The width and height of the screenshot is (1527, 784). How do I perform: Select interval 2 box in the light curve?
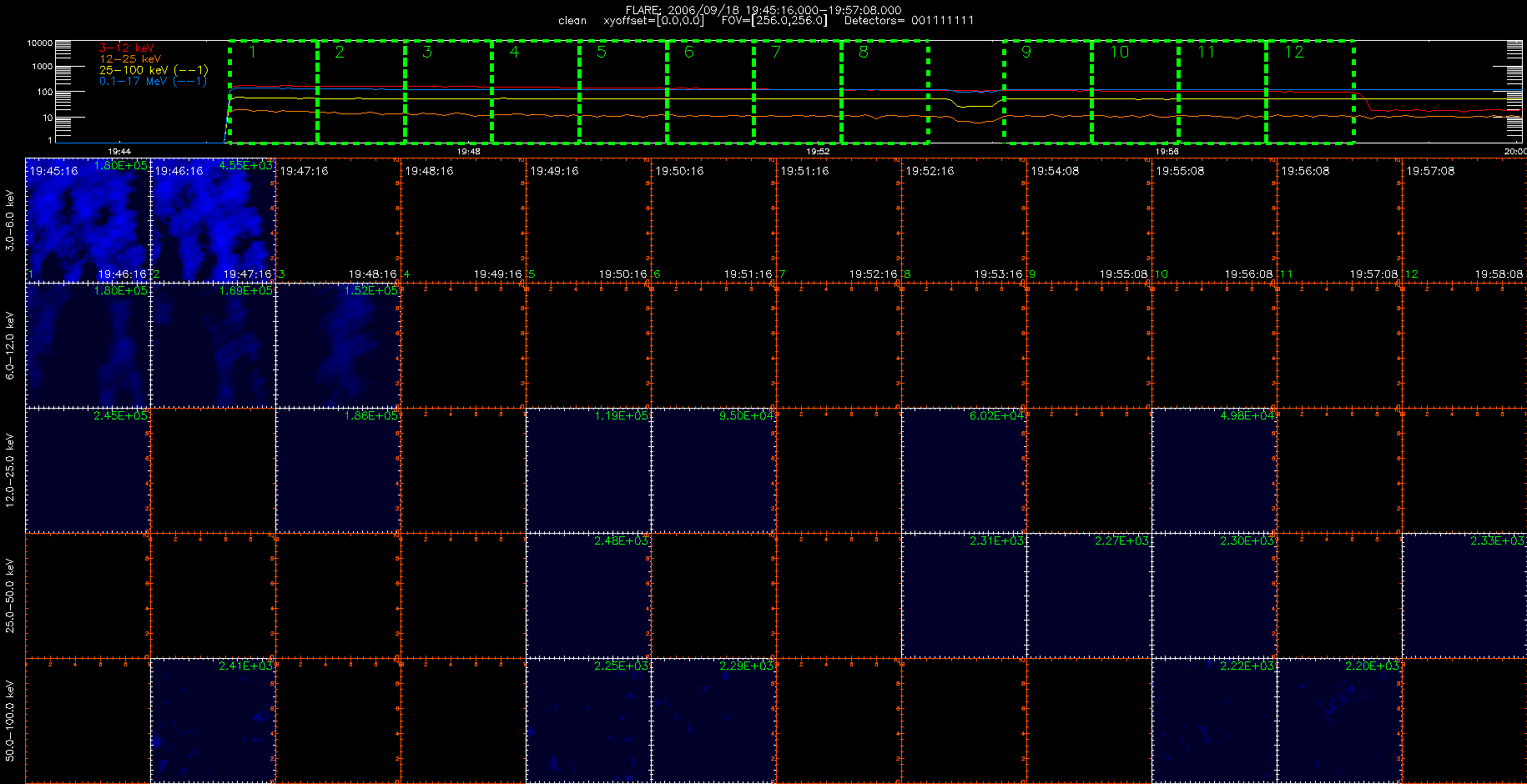[361, 92]
